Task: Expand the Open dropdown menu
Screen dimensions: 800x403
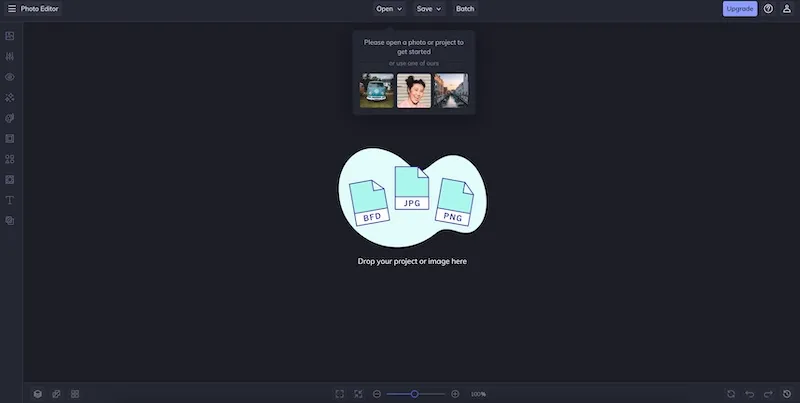Action: click(389, 9)
